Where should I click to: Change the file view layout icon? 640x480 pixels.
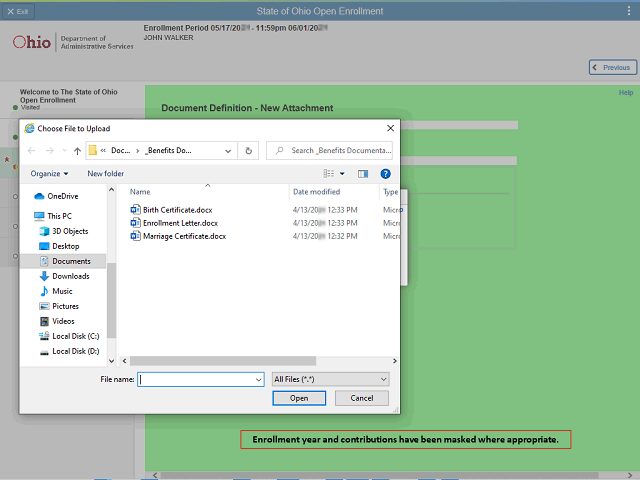click(329, 173)
